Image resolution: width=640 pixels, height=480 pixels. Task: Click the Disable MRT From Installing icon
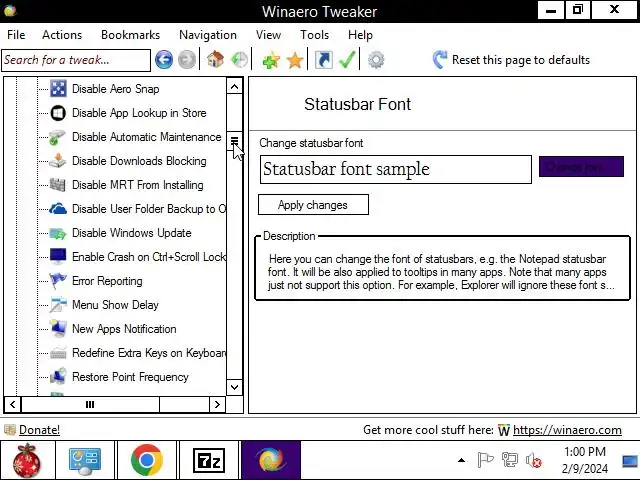pos(58,184)
